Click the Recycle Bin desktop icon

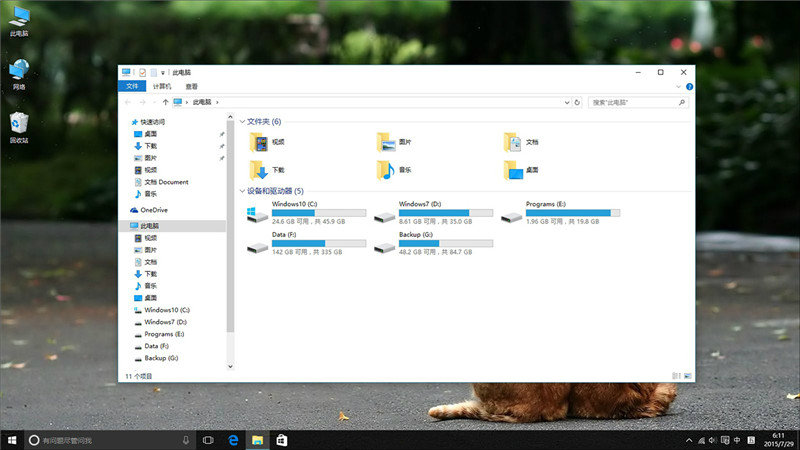pyautogui.click(x=19, y=124)
